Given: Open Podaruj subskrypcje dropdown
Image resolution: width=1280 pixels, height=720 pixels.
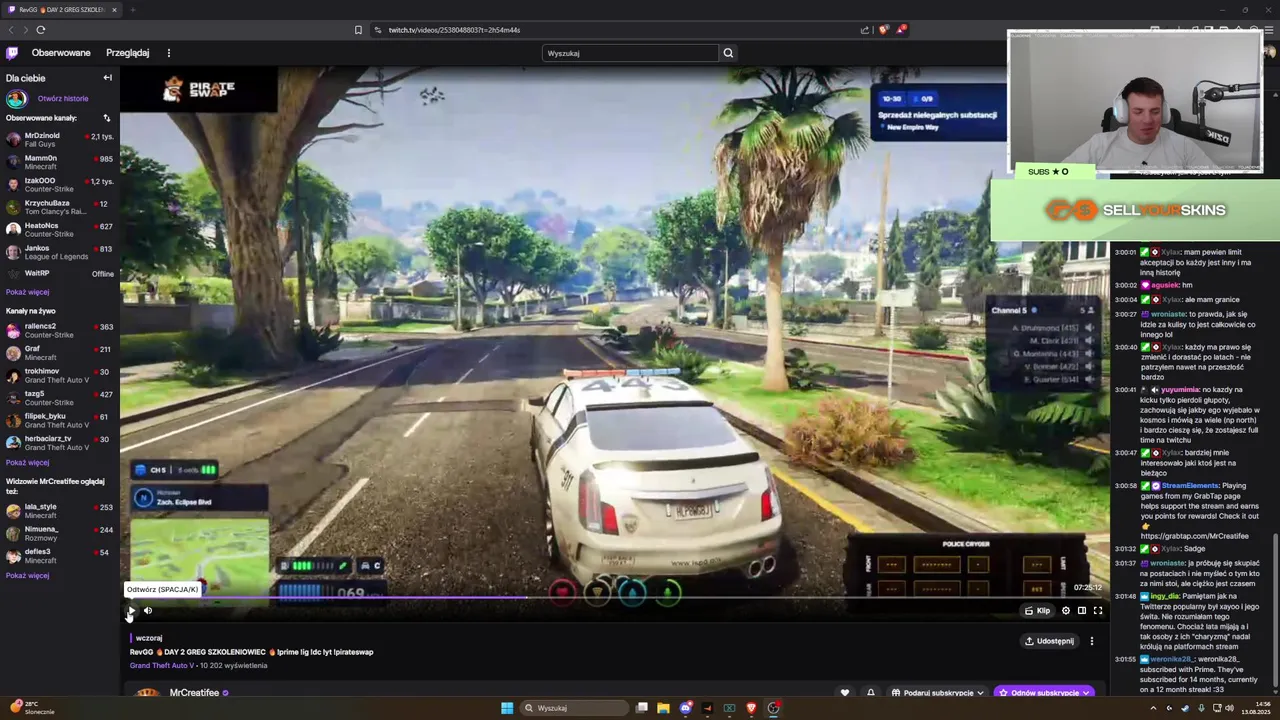Looking at the screenshot, I should pos(936,692).
